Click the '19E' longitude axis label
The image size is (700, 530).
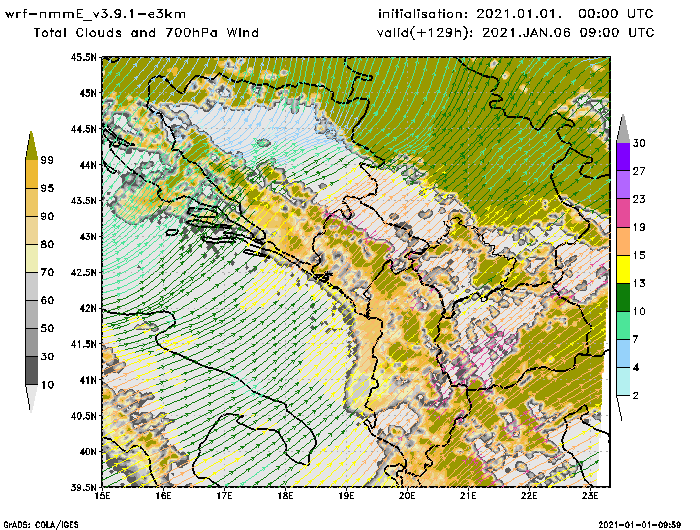point(346,496)
